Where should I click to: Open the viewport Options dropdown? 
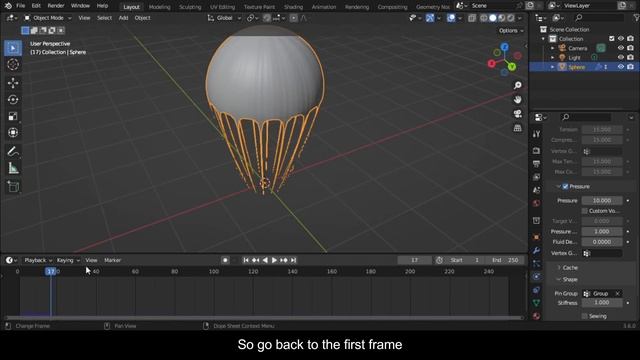click(511, 31)
